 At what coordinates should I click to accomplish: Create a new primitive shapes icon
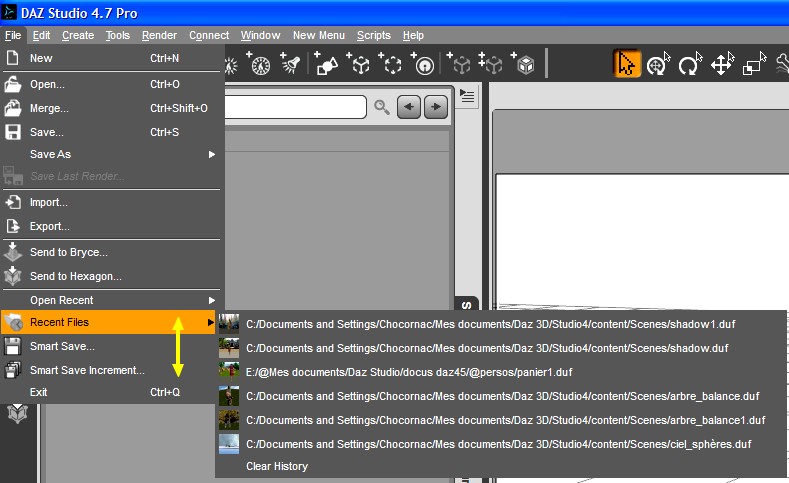pyautogui.click(x=326, y=63)
